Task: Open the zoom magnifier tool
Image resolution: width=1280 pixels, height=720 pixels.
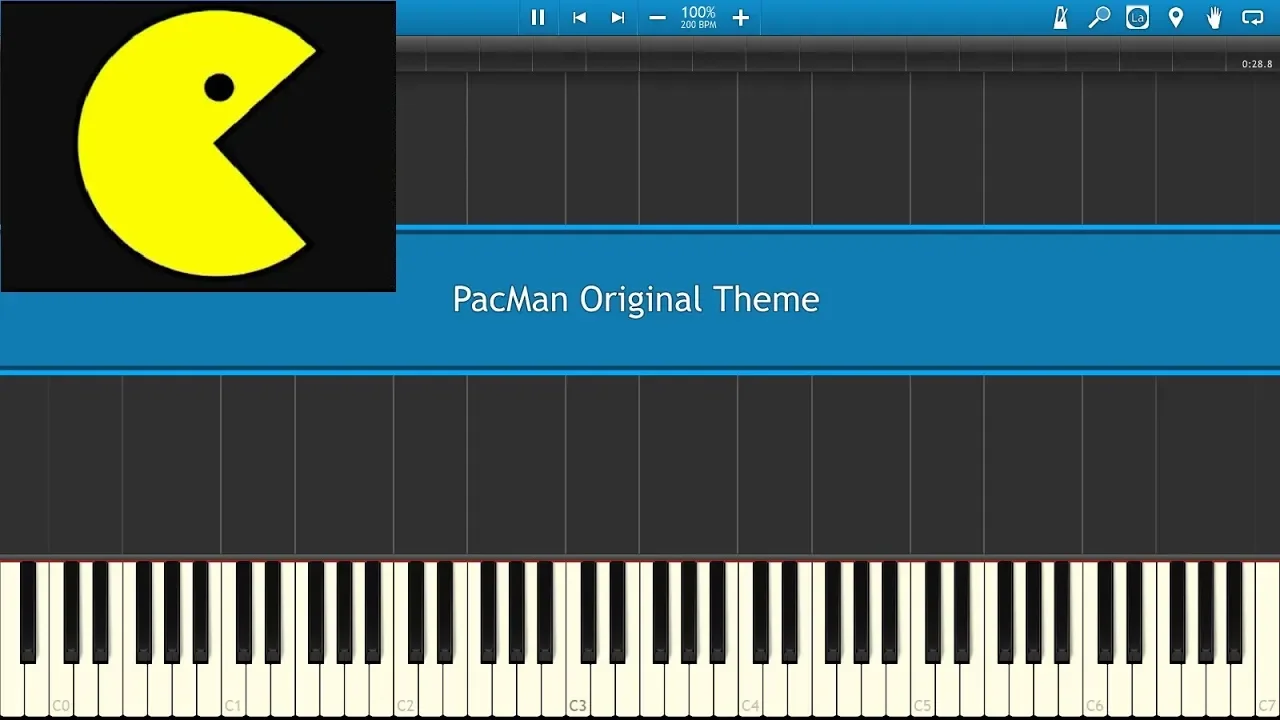Action: [1099, 17]
